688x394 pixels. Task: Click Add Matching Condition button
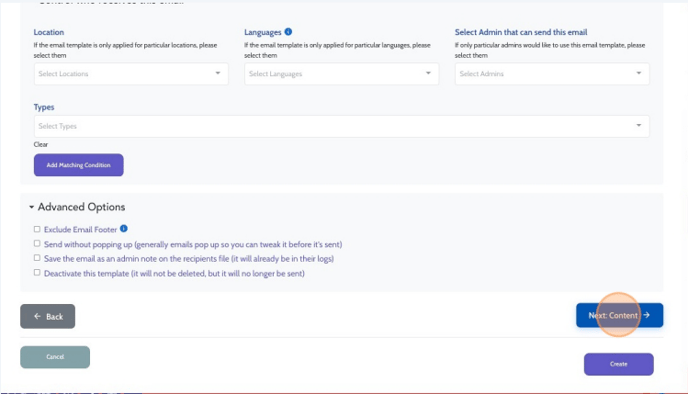79,165
